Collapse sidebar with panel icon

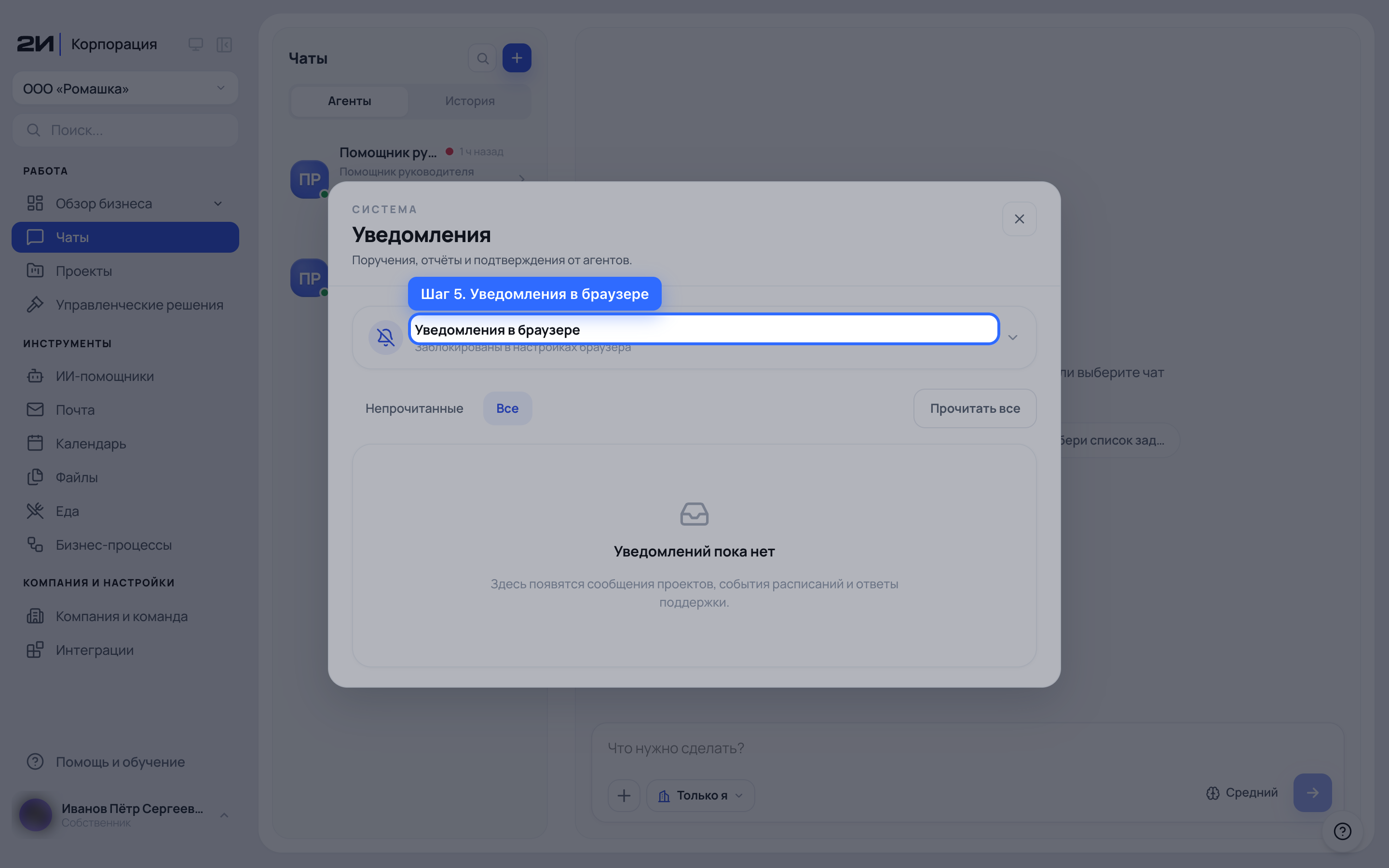[x=224, y=44]
